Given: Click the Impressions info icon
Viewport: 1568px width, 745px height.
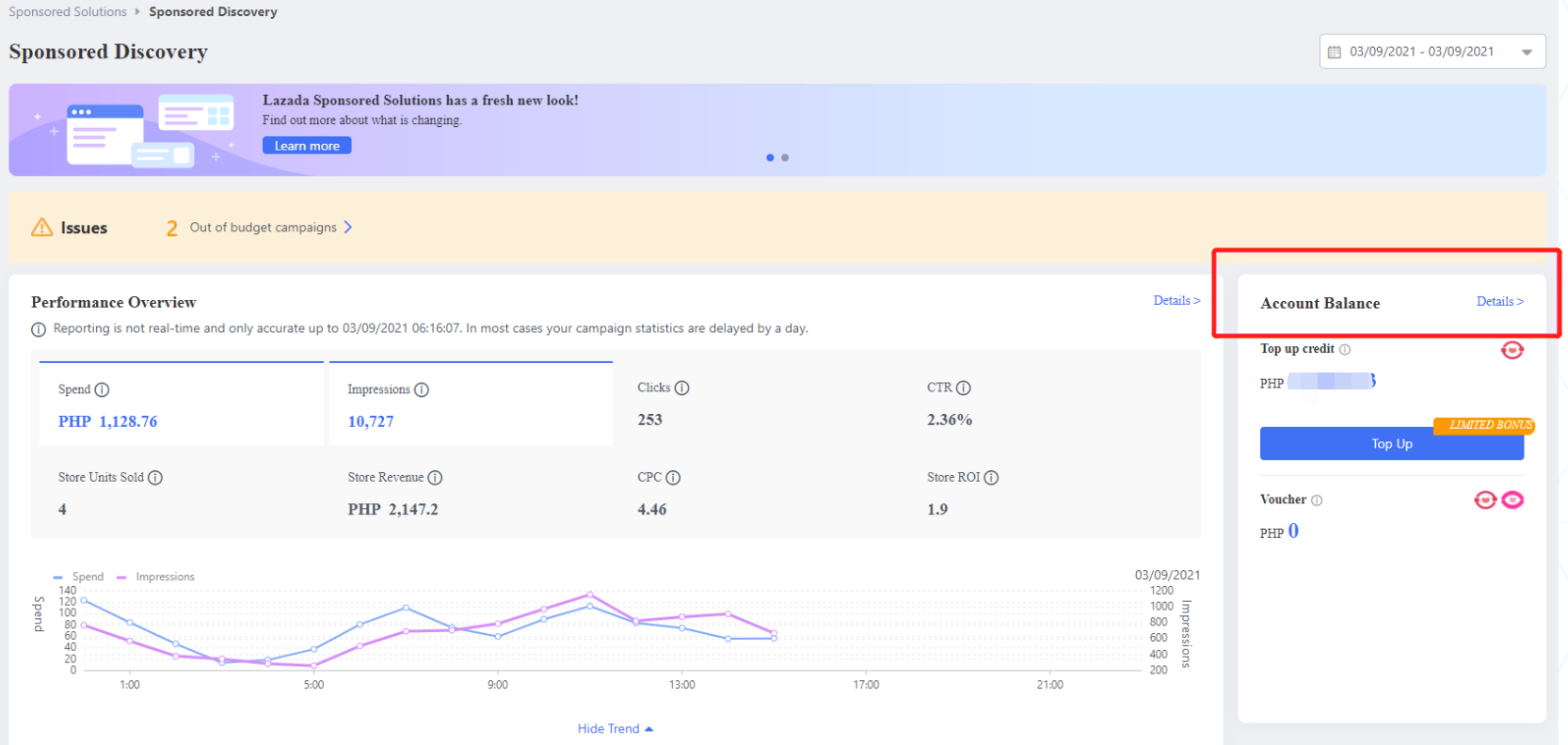Looking at the screenshot, I should (422, 389).
